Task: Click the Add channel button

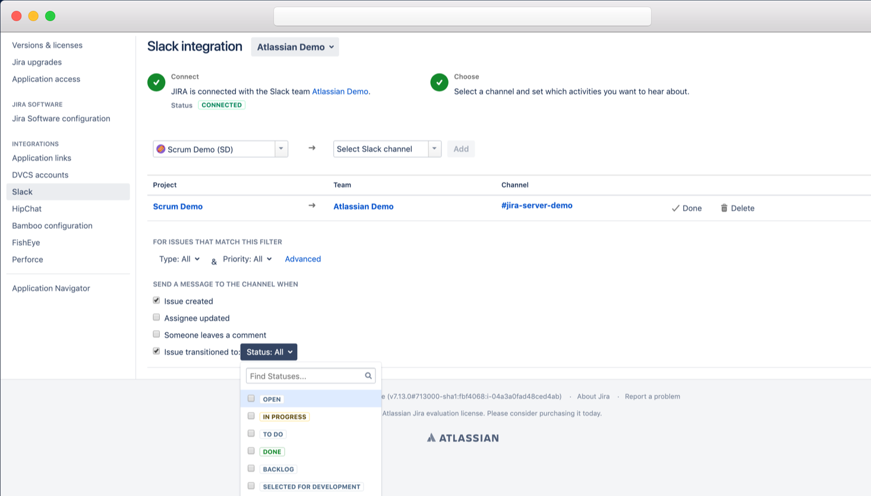Action: pyautogui.click(x=461, y=149)
